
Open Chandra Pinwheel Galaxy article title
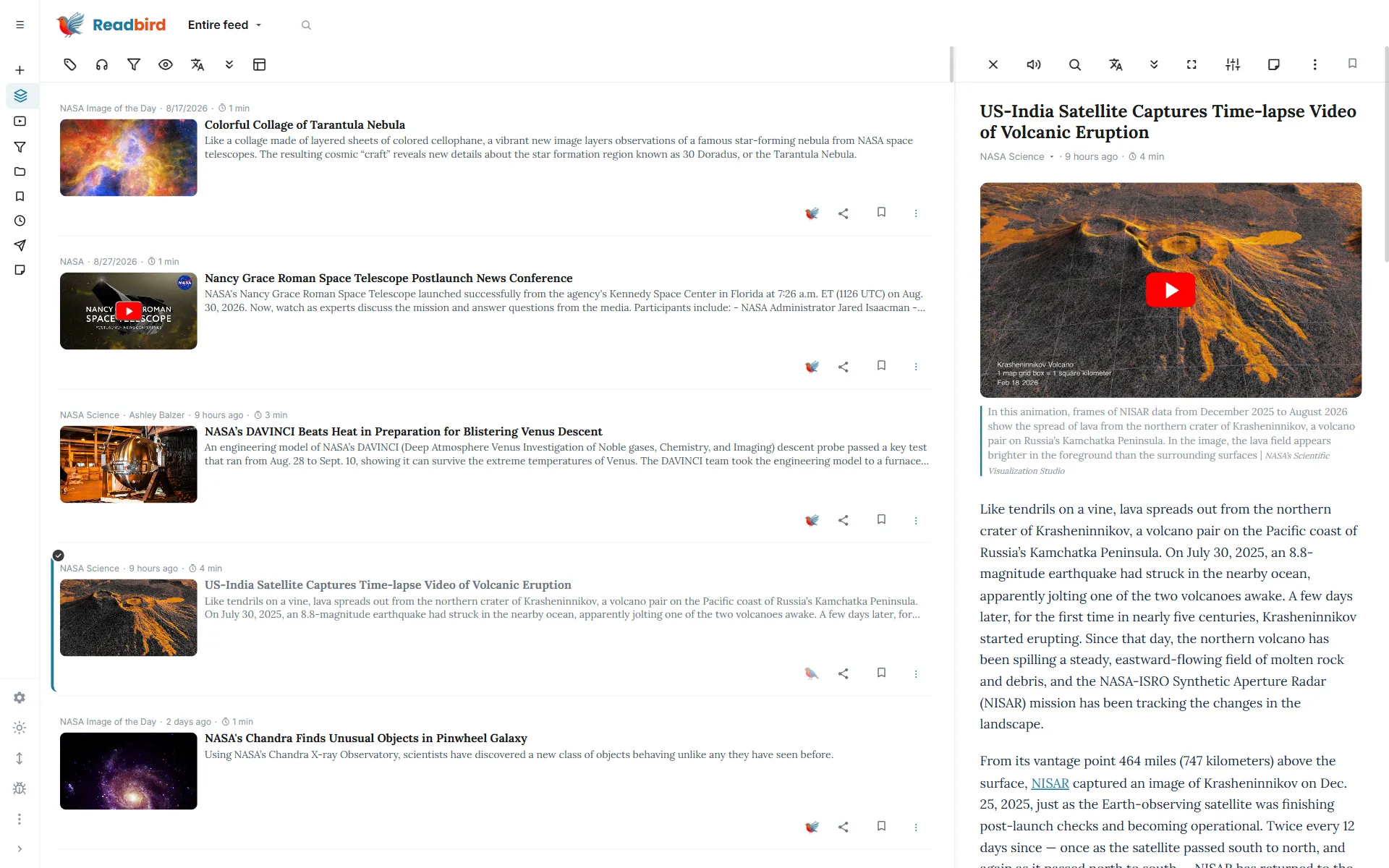click(366, 739)
